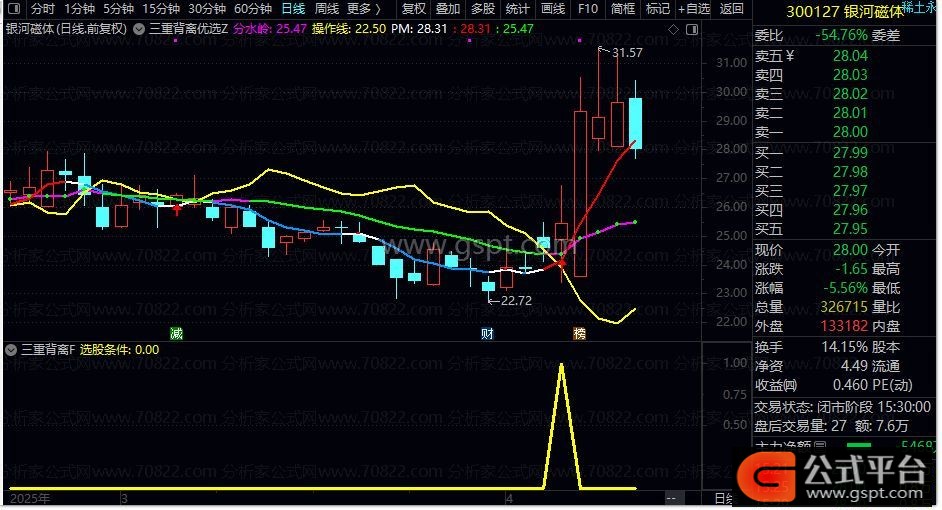Select the 1分钟 period
This screenshot has width=942, height=510.
tap(79, 9)
